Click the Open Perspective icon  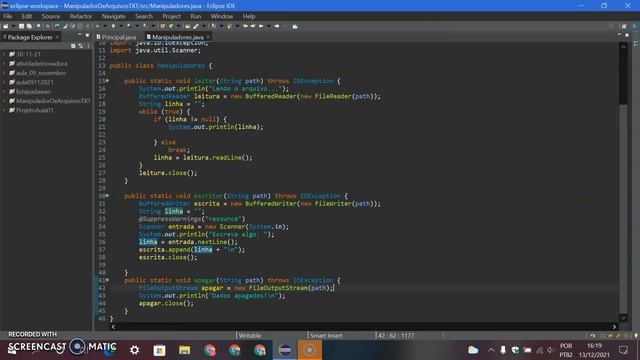click(624, 26)
